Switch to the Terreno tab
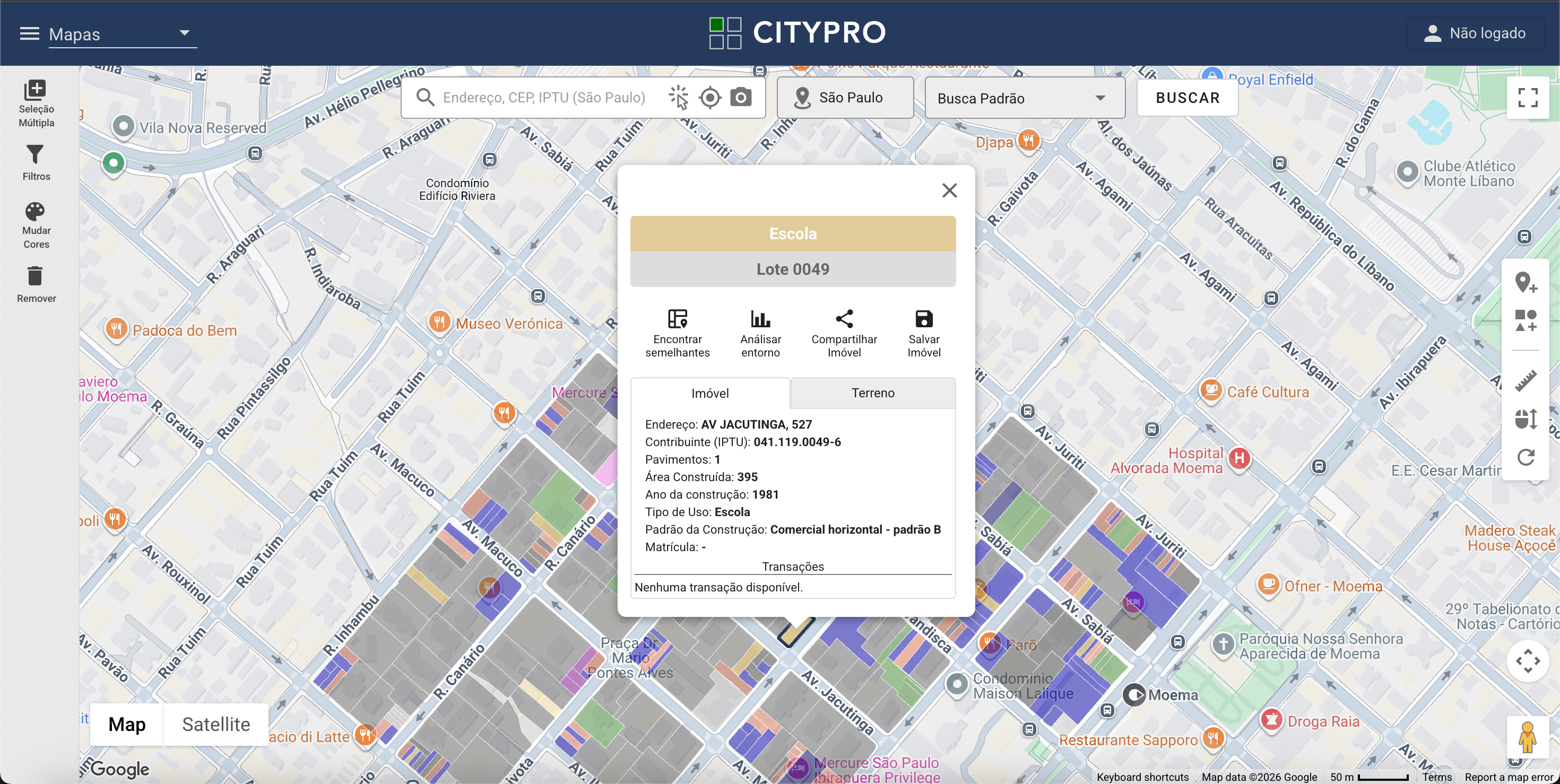 coord(873,393)
